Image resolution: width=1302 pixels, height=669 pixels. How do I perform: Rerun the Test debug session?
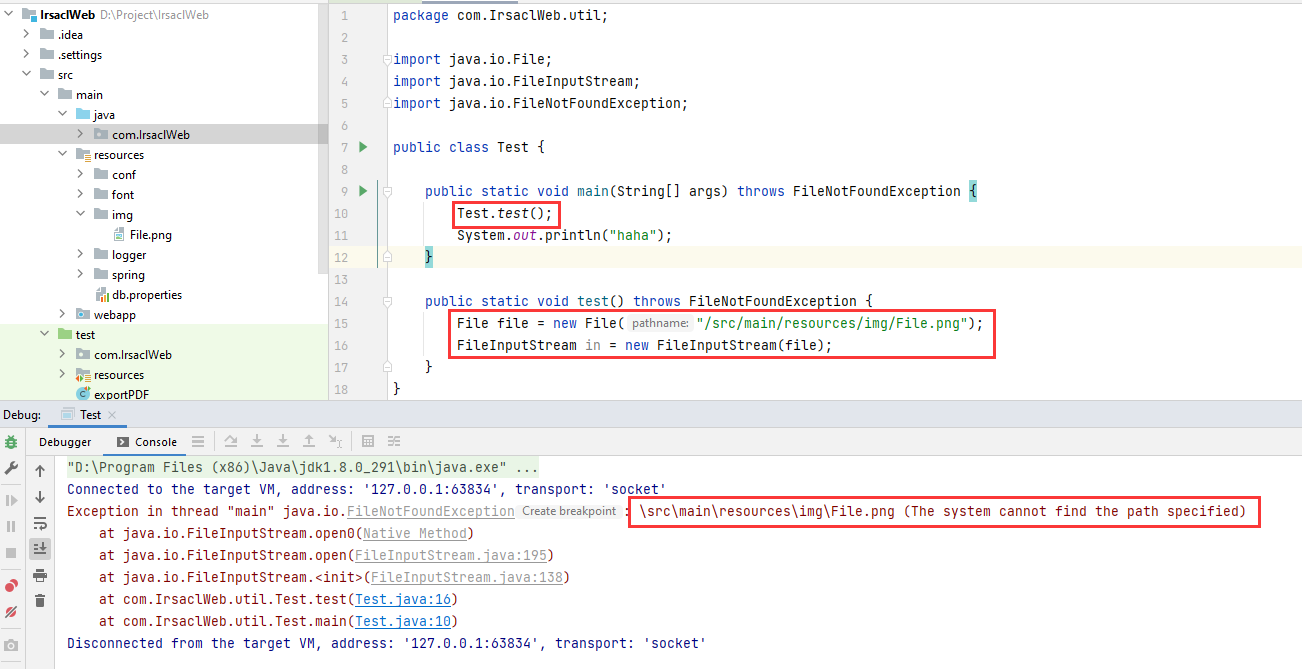pyautogui.click(x=9, y=442)
